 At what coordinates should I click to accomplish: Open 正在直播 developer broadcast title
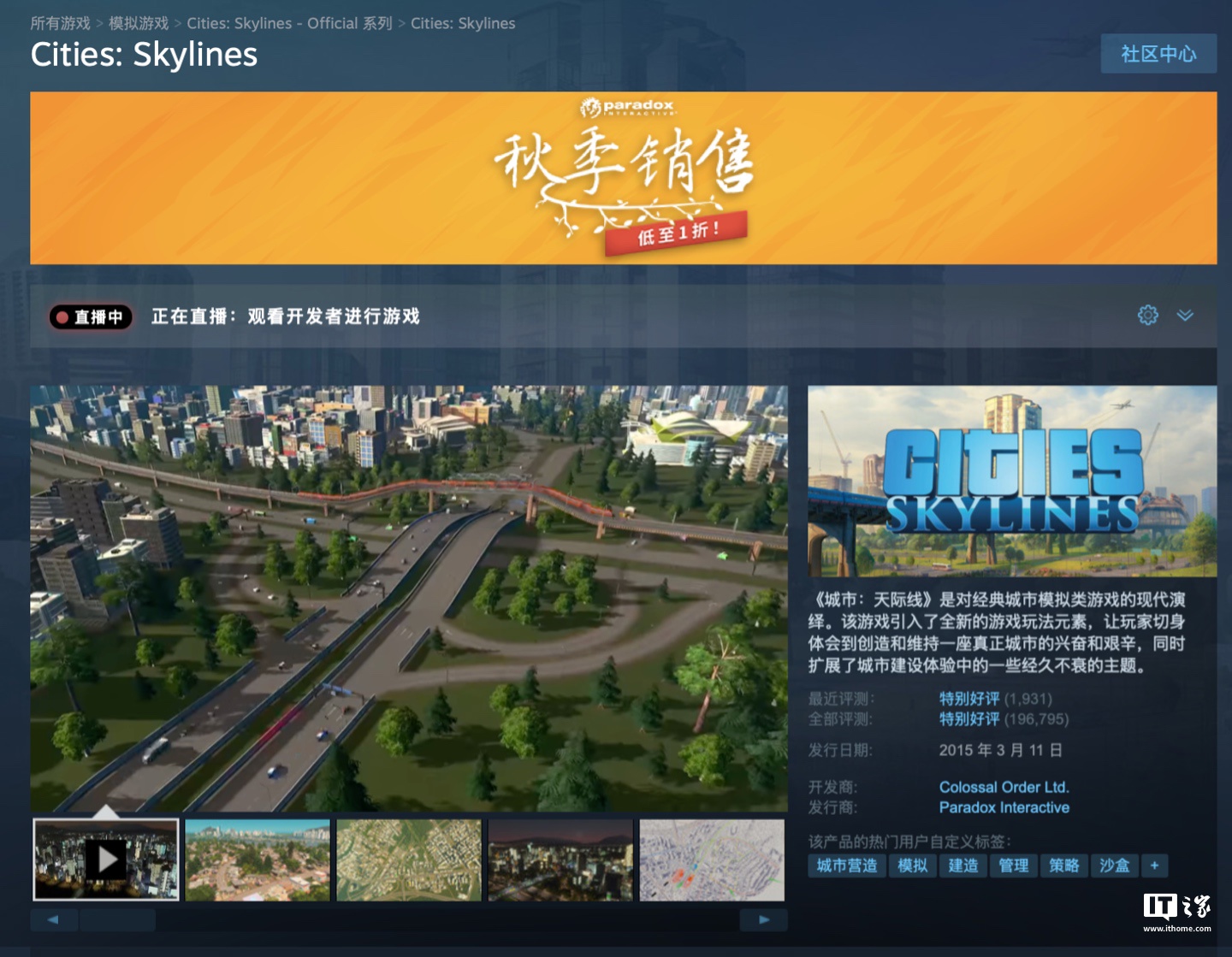(286, 316)
